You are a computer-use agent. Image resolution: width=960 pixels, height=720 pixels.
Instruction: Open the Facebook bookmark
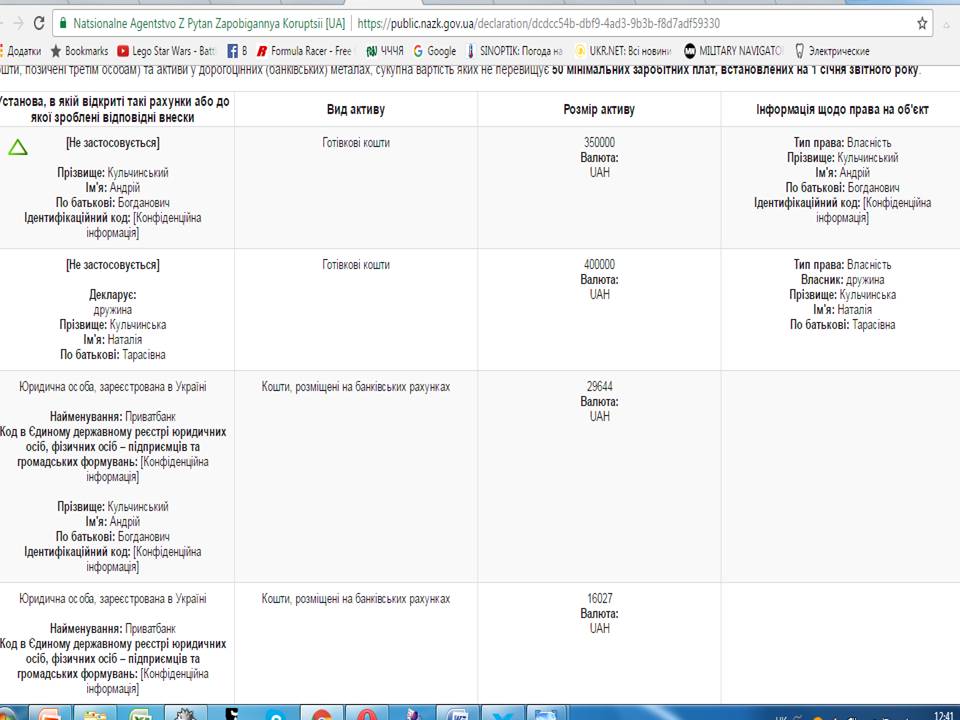[x=237, y=51]
